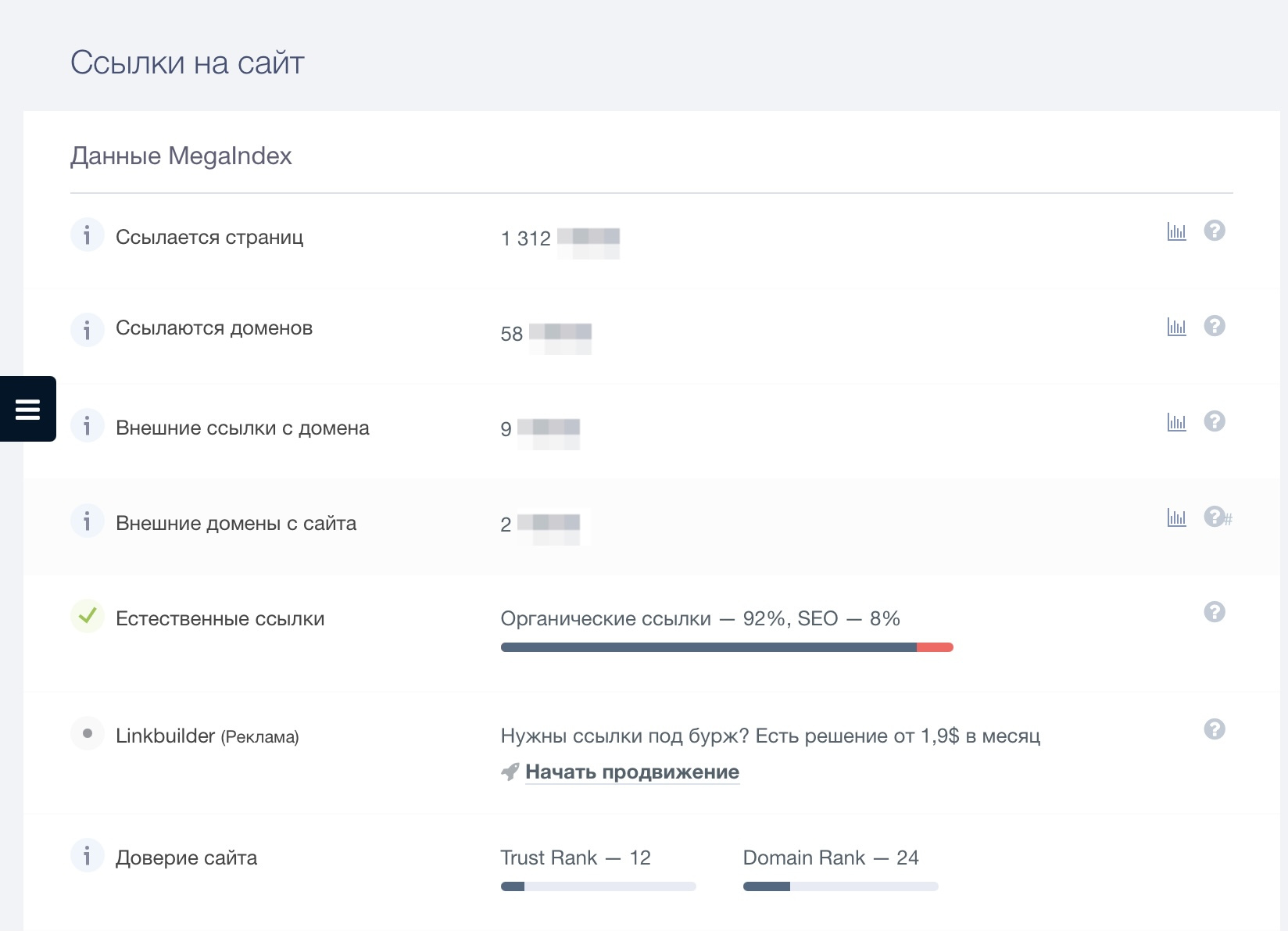
Task: Open chart for Ссылается страниц row
Action: (1176, 231)
